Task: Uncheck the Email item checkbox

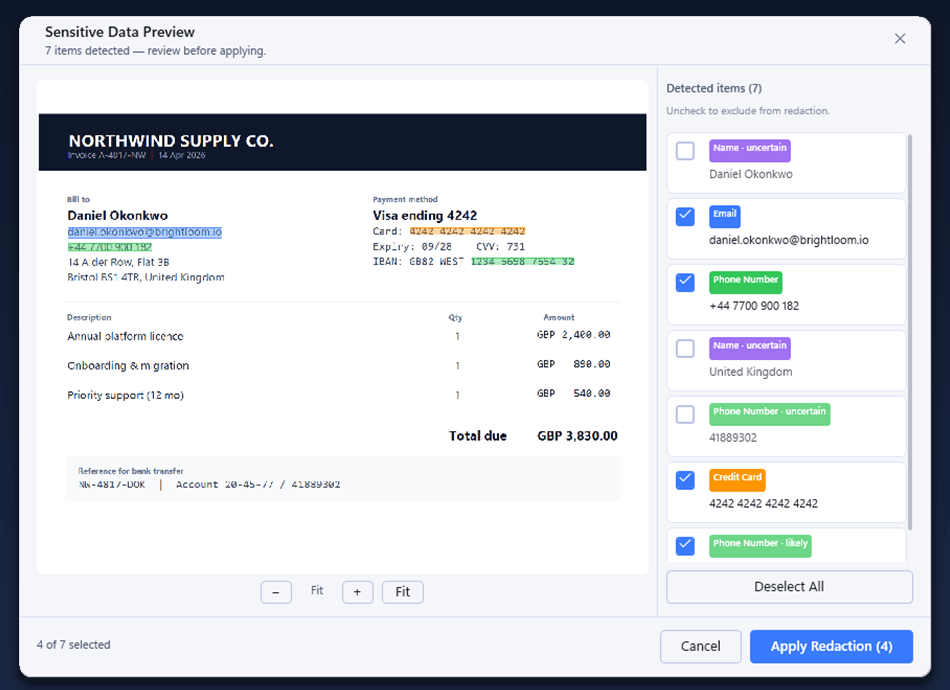Action: tap(685, 216)
